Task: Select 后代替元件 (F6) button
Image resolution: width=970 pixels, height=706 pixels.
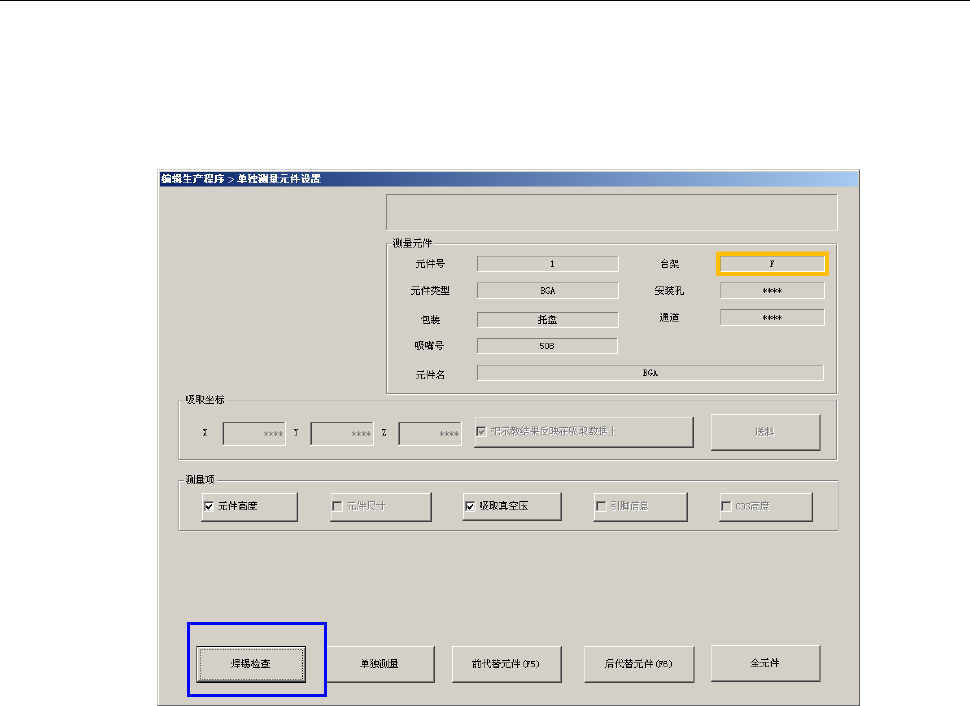Action: [x=638, y=664]
